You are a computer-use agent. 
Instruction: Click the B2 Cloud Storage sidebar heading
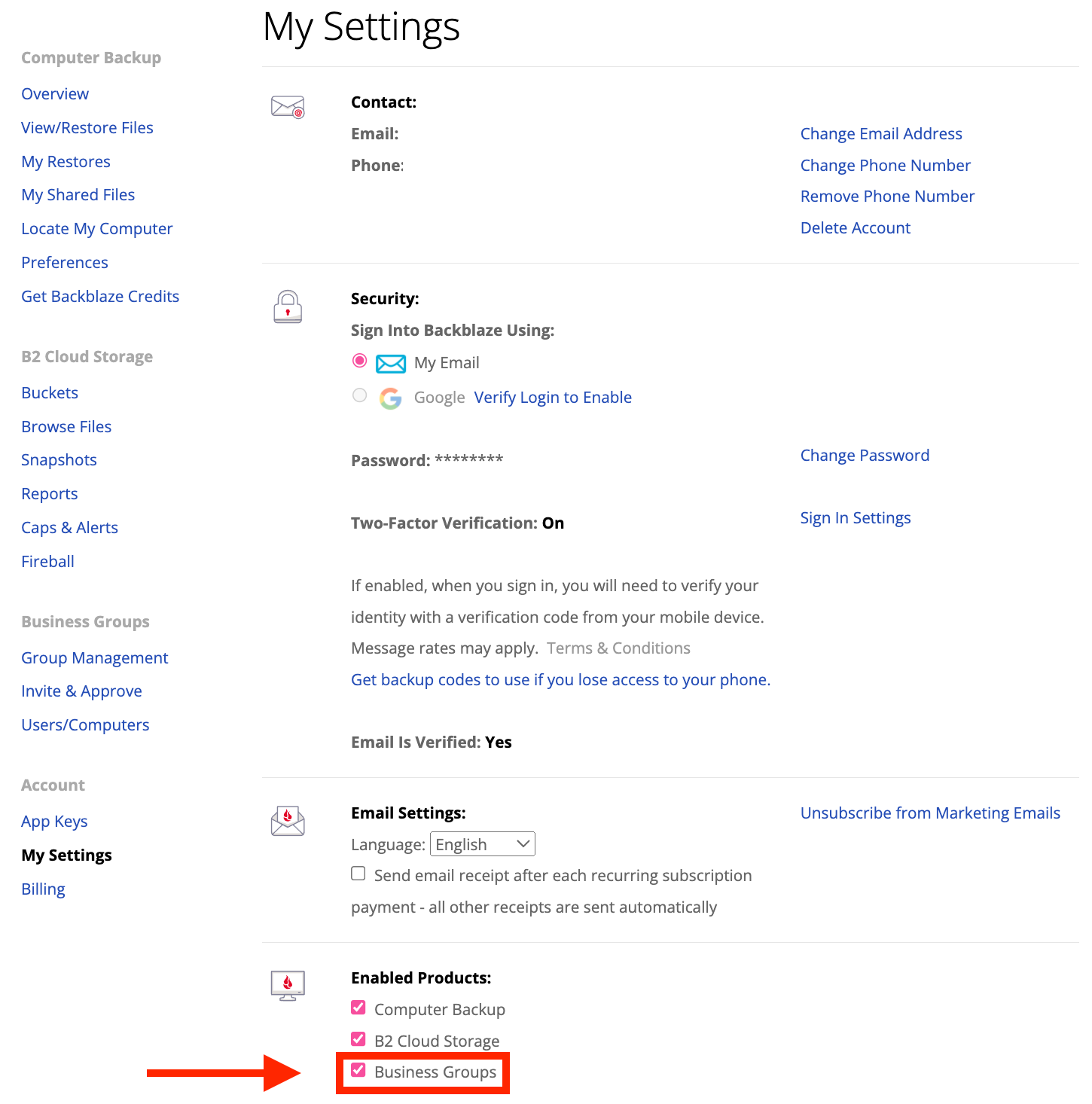click(87, 357)
